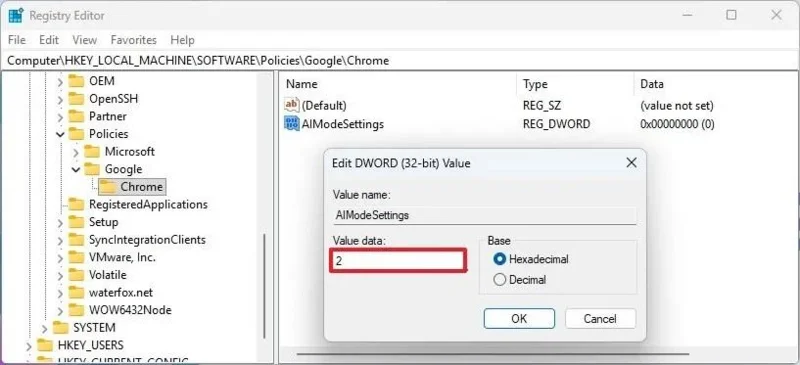
Task: Collapse the Google key
Action: 76,169
